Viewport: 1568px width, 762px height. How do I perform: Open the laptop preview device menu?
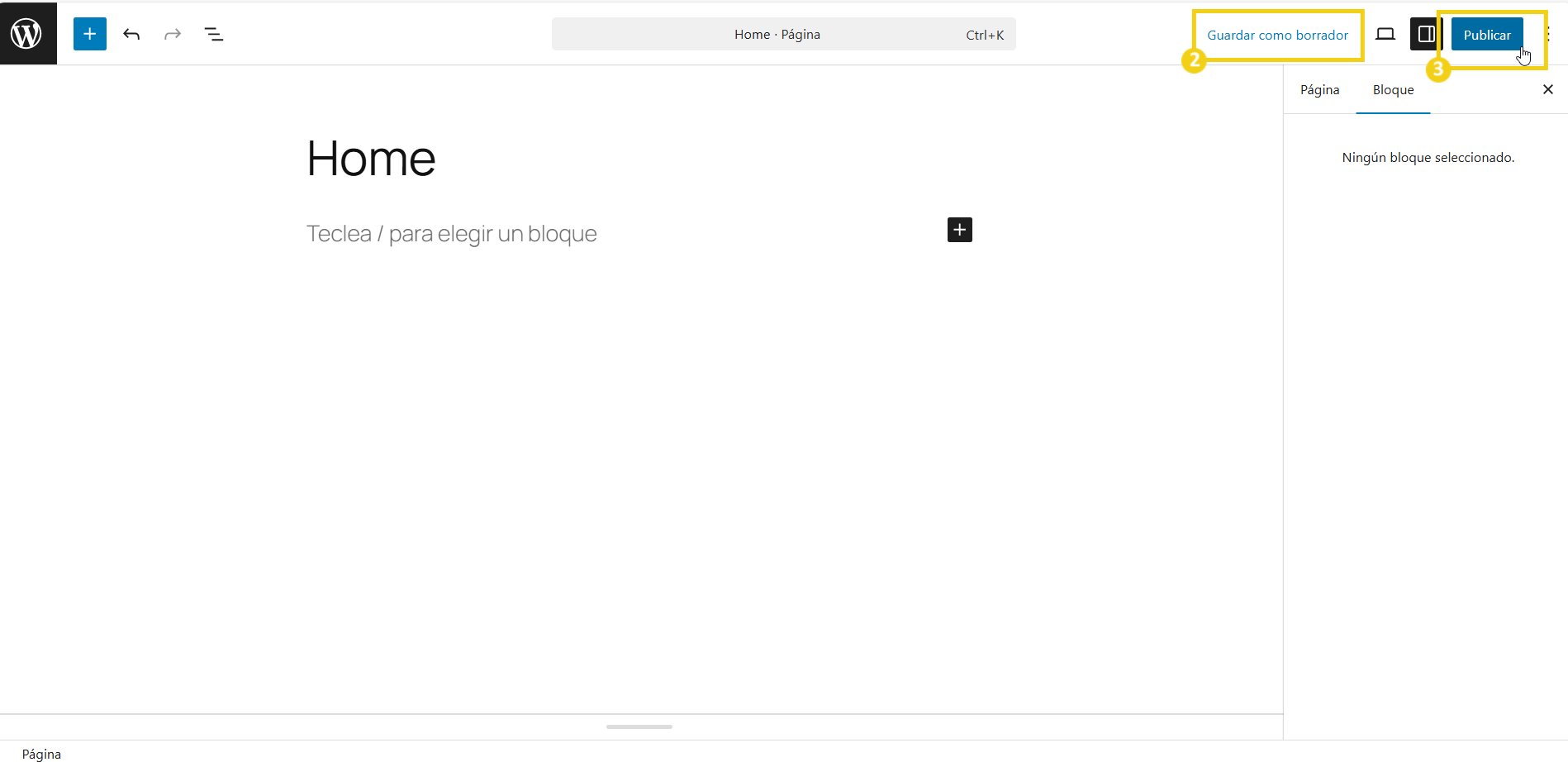tap(1385, 34)
